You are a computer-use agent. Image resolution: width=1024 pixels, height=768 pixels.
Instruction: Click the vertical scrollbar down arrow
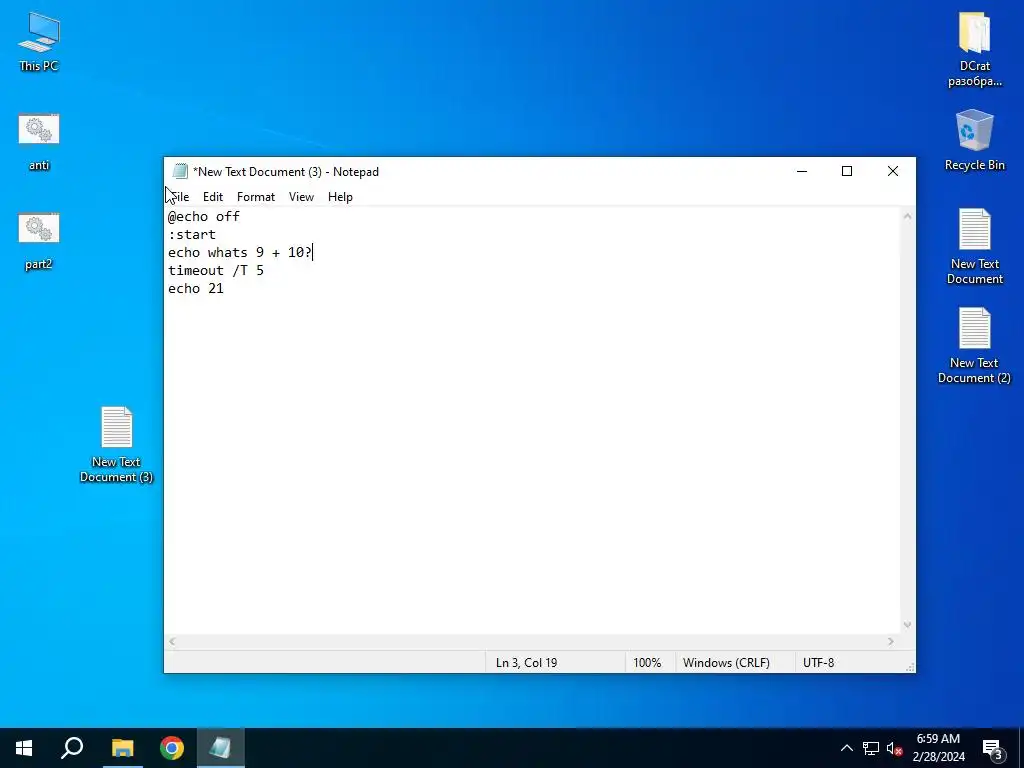coord(907,625)
